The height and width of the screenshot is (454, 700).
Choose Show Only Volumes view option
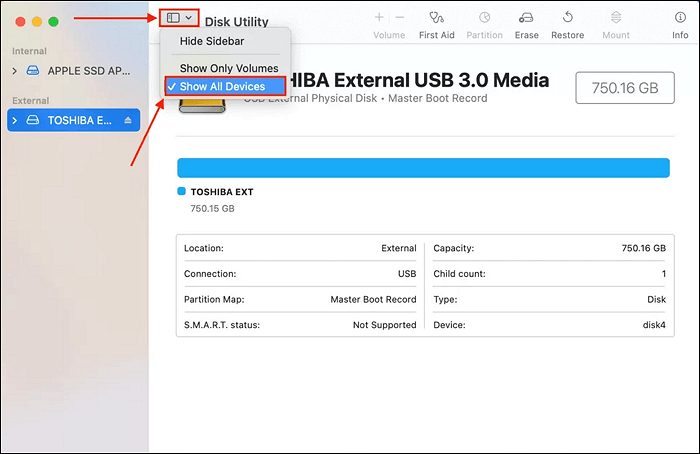[x=229, y=68]
